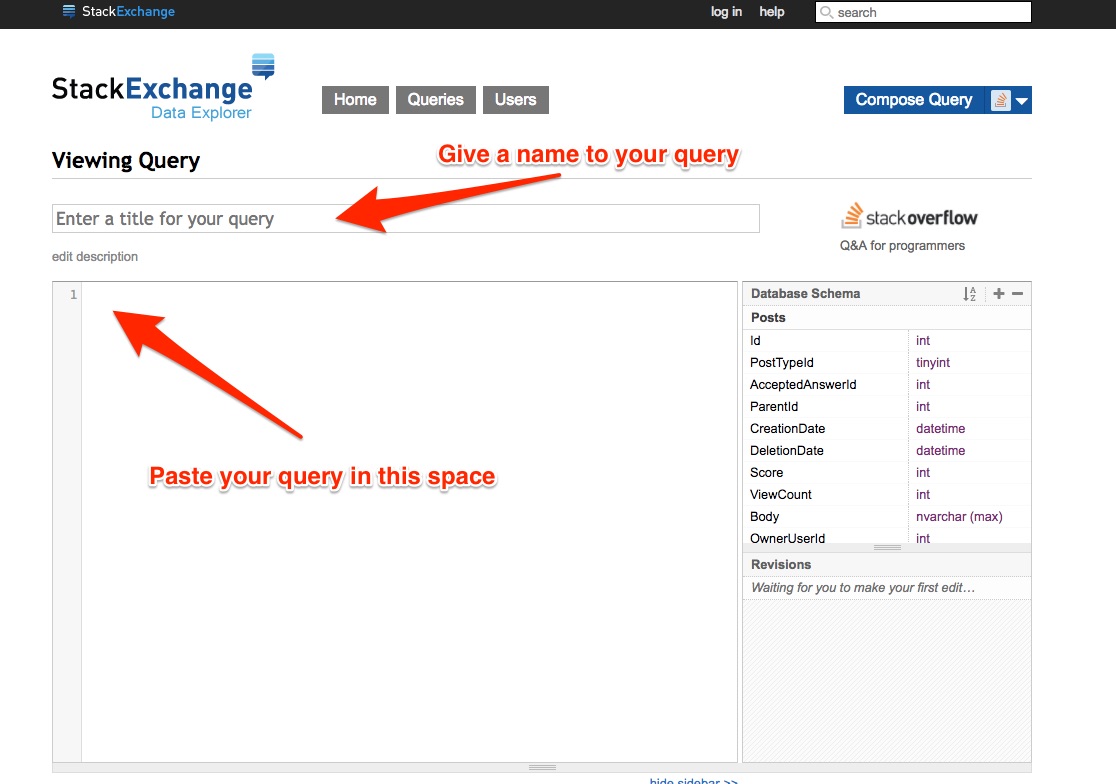Open the site selector dropdown arrow
The height and width of the screenshot is (784, 1116).
point(1022,101)
